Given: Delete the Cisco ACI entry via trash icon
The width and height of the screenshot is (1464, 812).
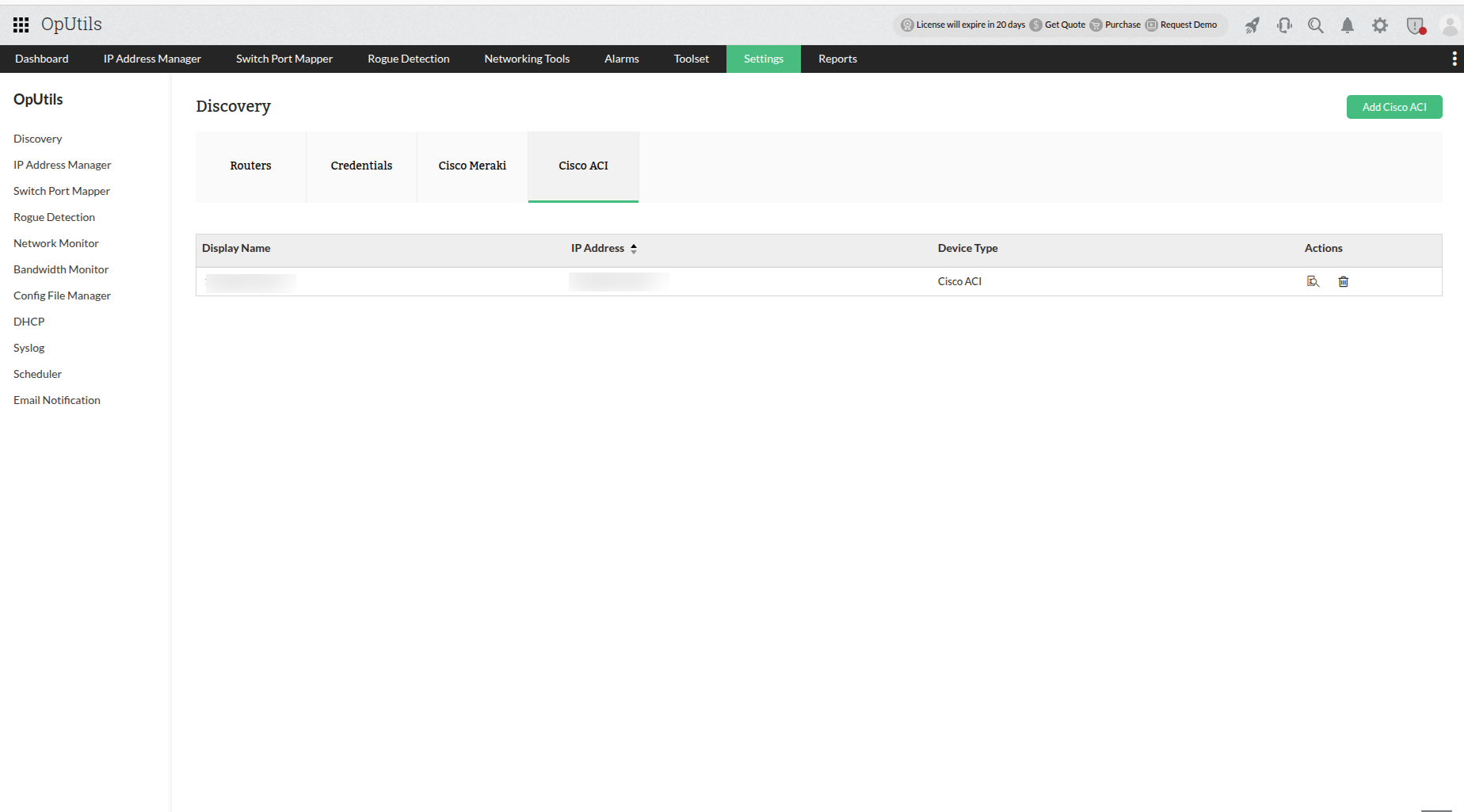Looking at the screenshot, I should (1343, 281).
